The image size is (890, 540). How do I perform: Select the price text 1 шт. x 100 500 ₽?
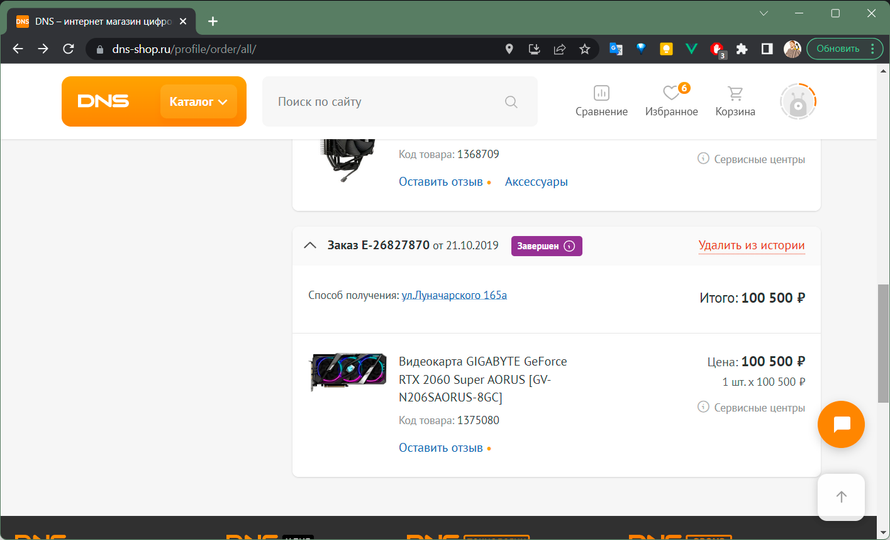tap(763, 382)
